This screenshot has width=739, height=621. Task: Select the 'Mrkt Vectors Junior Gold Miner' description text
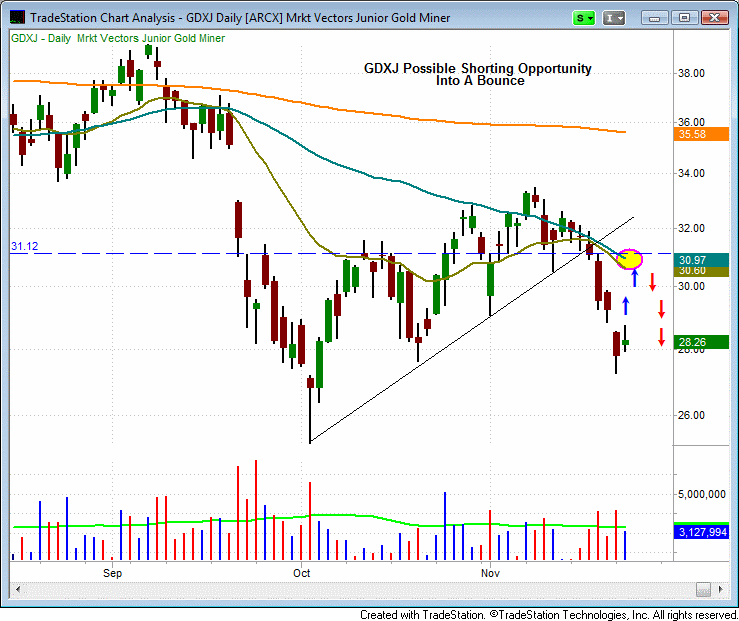point(151,38)
